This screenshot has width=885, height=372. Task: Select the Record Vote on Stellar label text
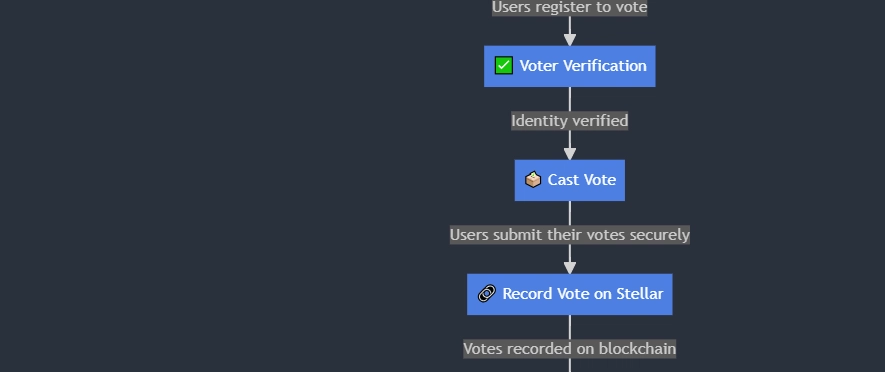pyautogui.click(x=582, y=294)
